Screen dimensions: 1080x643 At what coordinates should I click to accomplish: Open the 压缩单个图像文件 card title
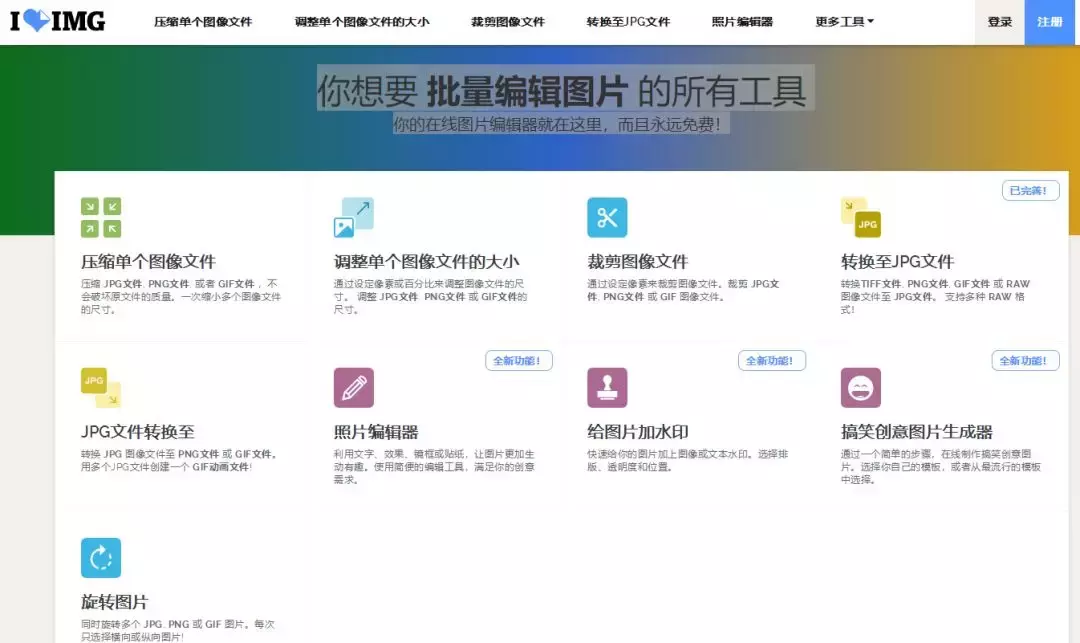tap(148, 262)
